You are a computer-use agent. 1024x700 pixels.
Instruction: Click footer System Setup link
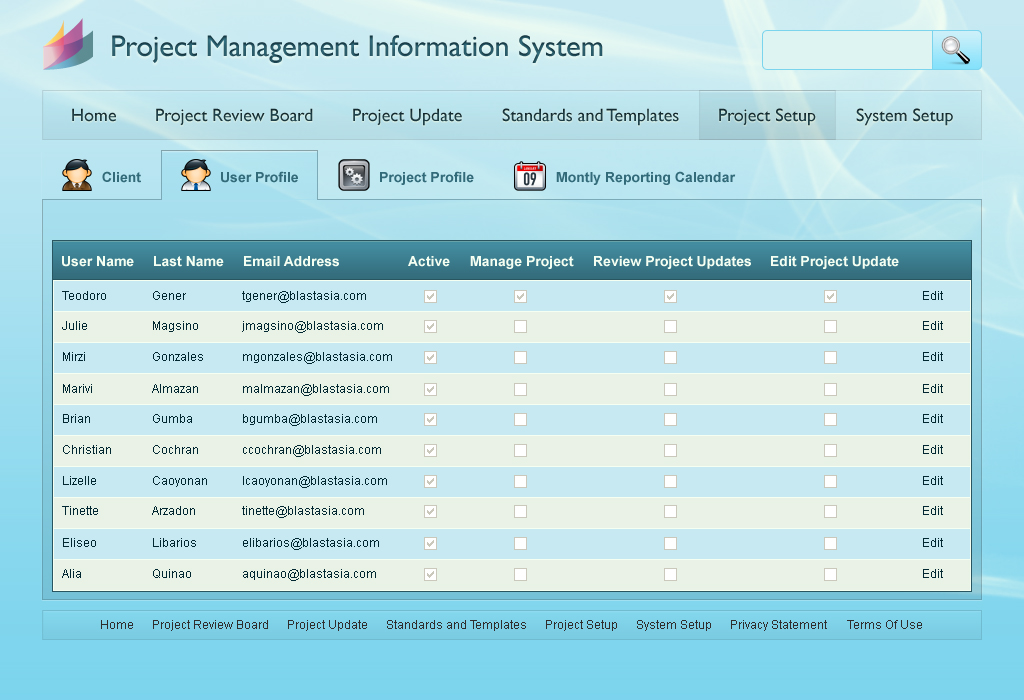[674, 625]
